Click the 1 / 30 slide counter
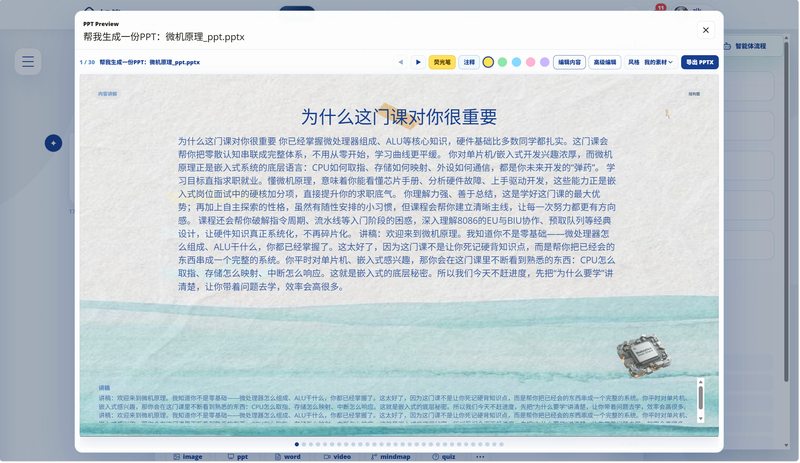This screenshot has width=800, height=463. (87, 62)
